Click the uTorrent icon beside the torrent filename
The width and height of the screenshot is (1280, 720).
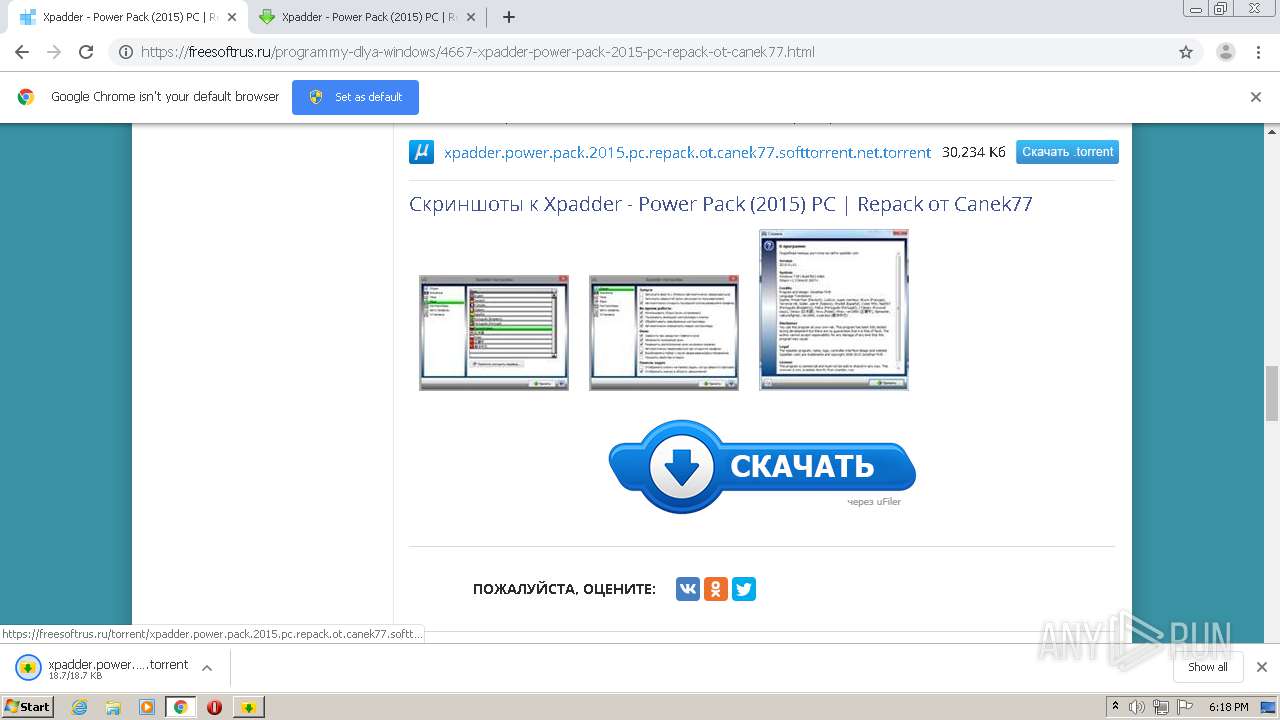421,152
